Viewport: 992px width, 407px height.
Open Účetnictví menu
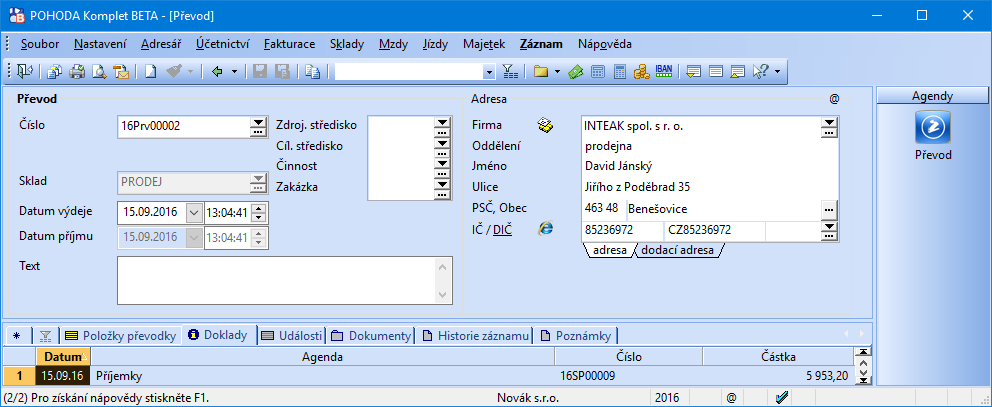click(223, 44)
